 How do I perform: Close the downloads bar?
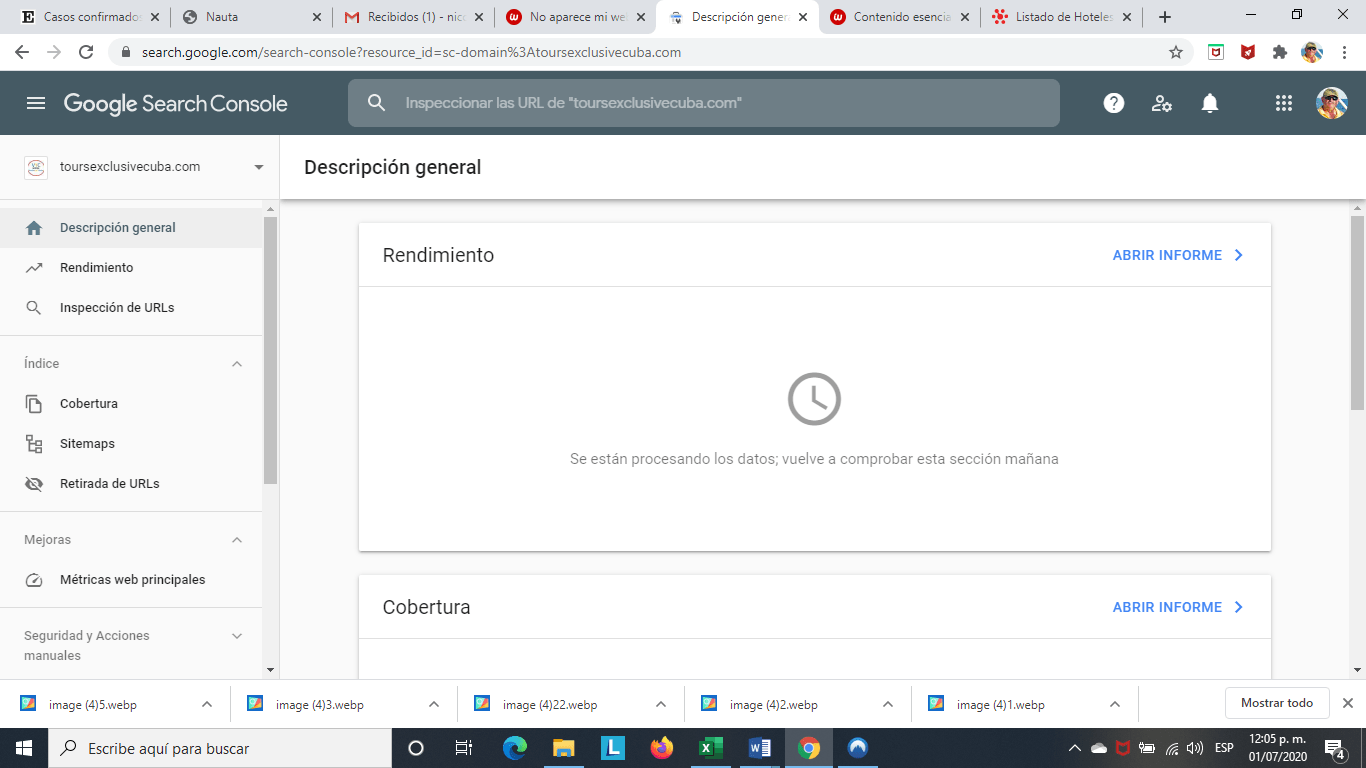point(1348,703)
